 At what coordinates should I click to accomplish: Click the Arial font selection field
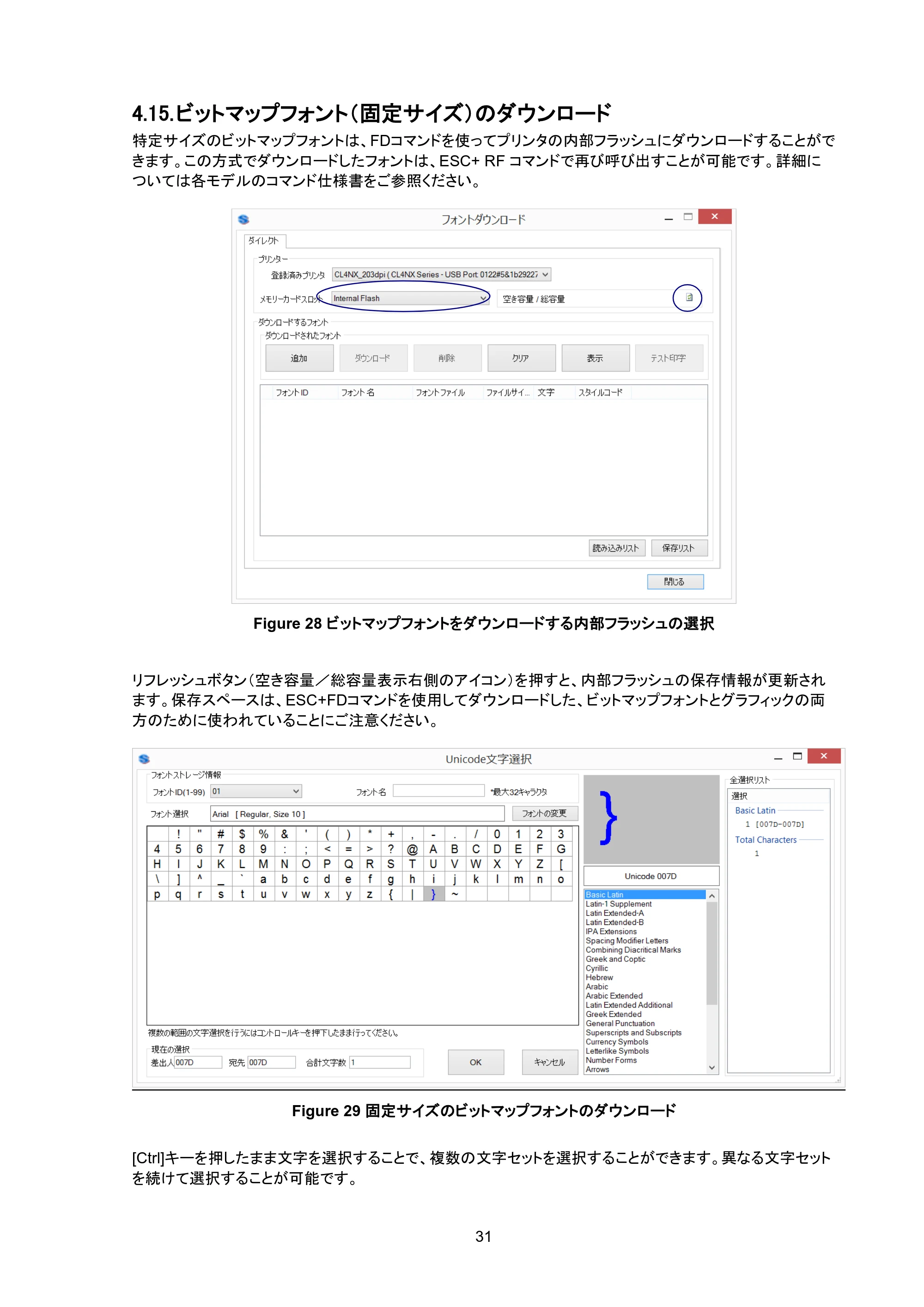[358, 814]
